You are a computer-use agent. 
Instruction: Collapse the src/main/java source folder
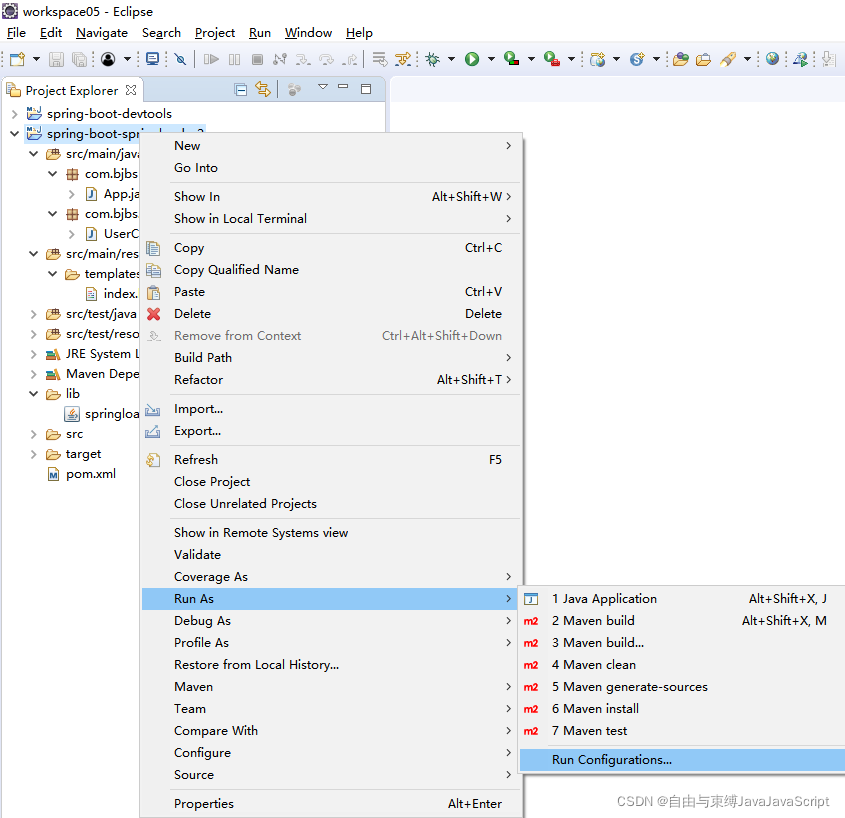click(33, 154)
